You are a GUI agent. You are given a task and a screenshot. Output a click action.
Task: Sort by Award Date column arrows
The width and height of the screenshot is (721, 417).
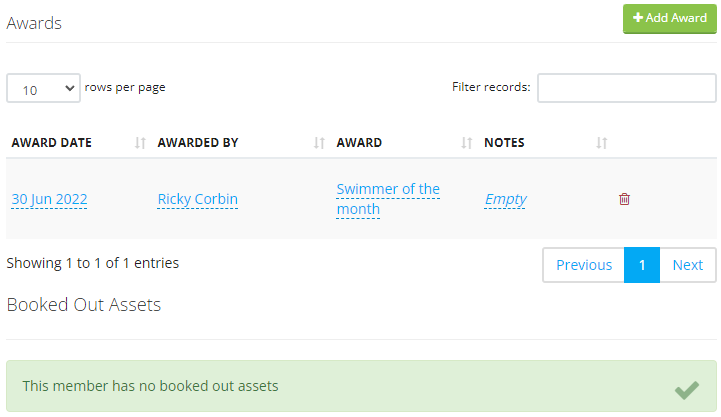(x=140, y=143)
